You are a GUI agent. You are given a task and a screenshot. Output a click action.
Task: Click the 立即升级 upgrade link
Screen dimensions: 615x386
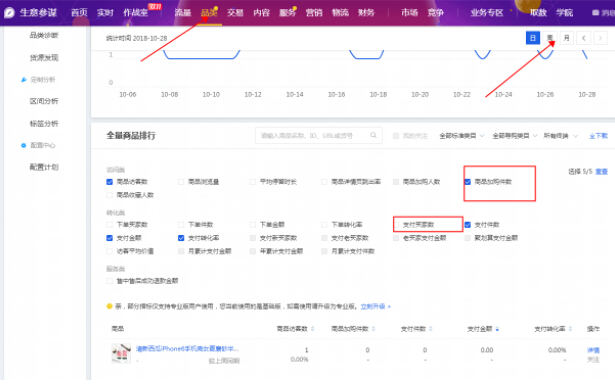tap(375, 306)
